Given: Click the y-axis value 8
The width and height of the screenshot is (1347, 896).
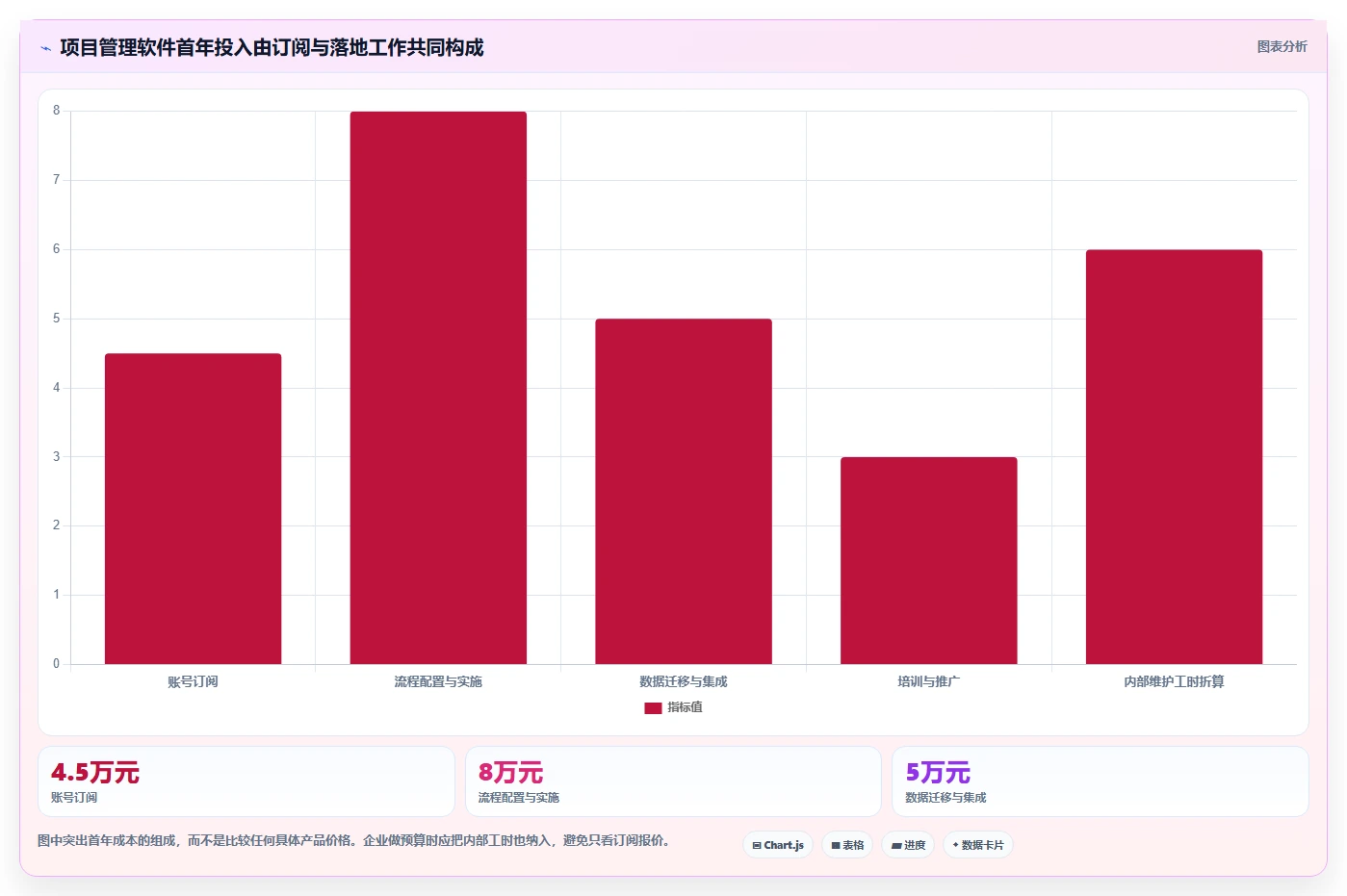Looking at the screenshot, I should pyautogui.click(x=56, y=111).
